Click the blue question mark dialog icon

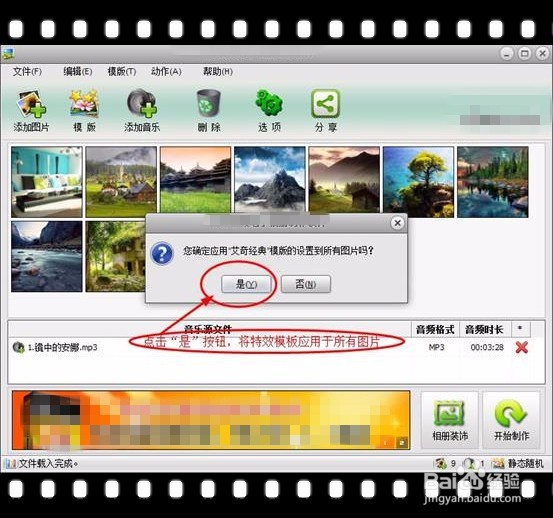pos(162,253)
